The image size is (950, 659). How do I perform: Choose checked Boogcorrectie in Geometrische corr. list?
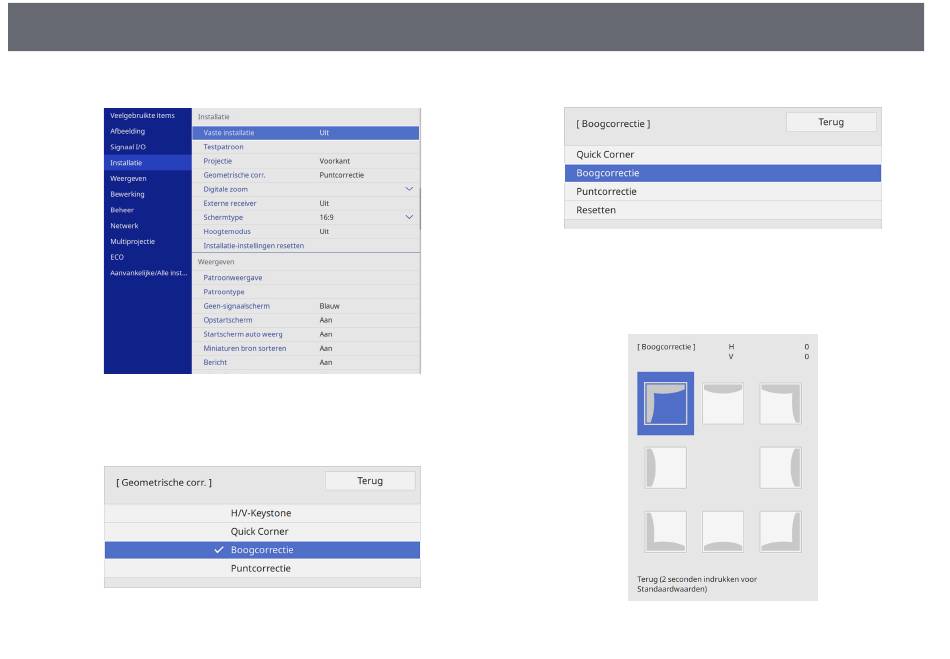[x=262, y=550]
